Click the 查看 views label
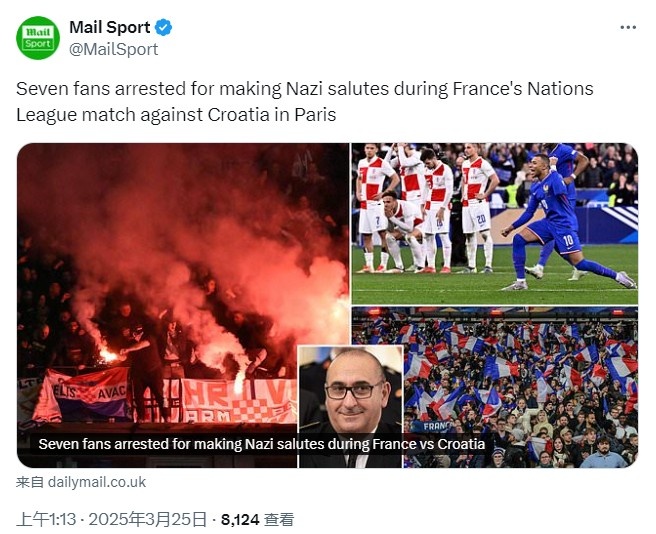 click(x=280, y=519)
